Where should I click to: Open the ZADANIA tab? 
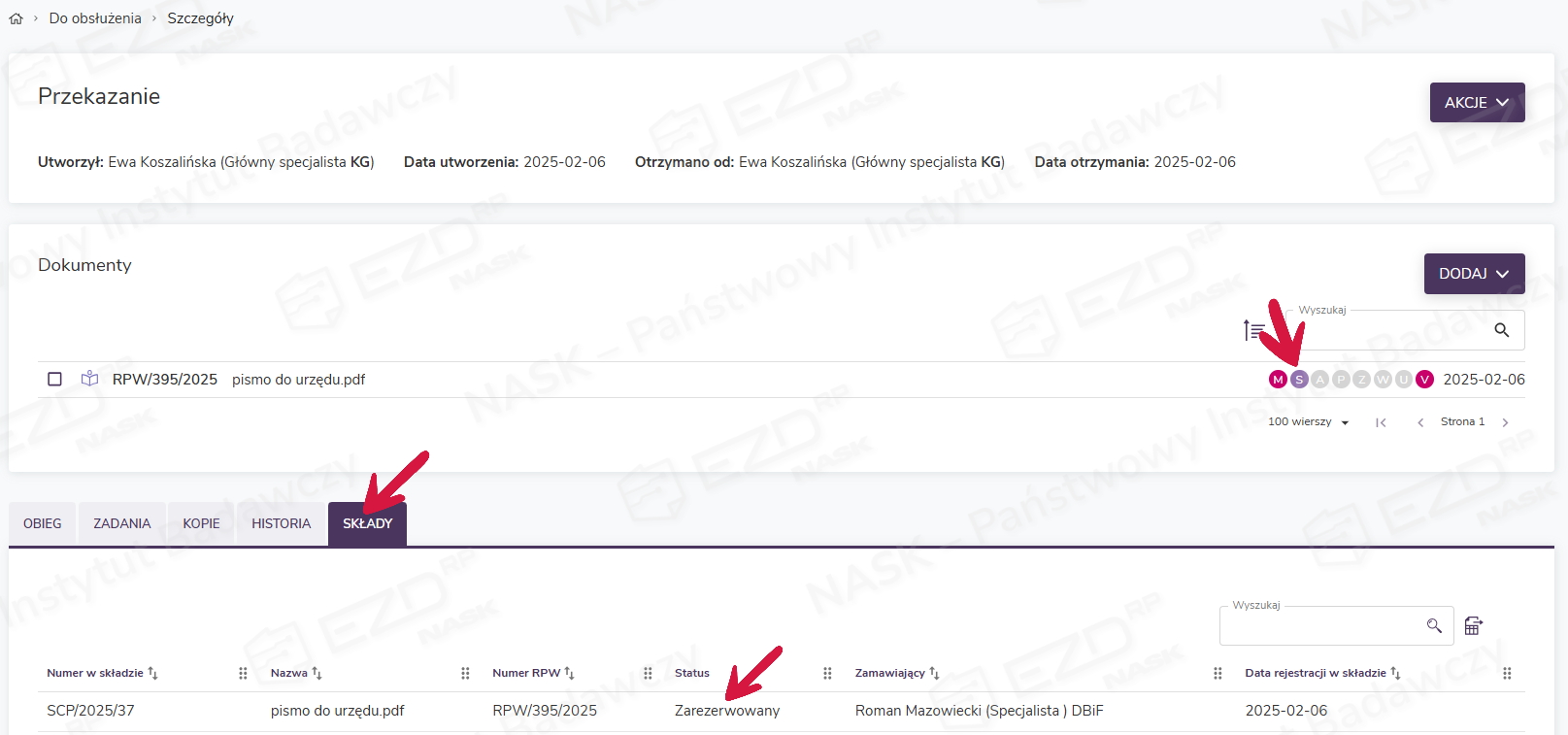[121, 523]
